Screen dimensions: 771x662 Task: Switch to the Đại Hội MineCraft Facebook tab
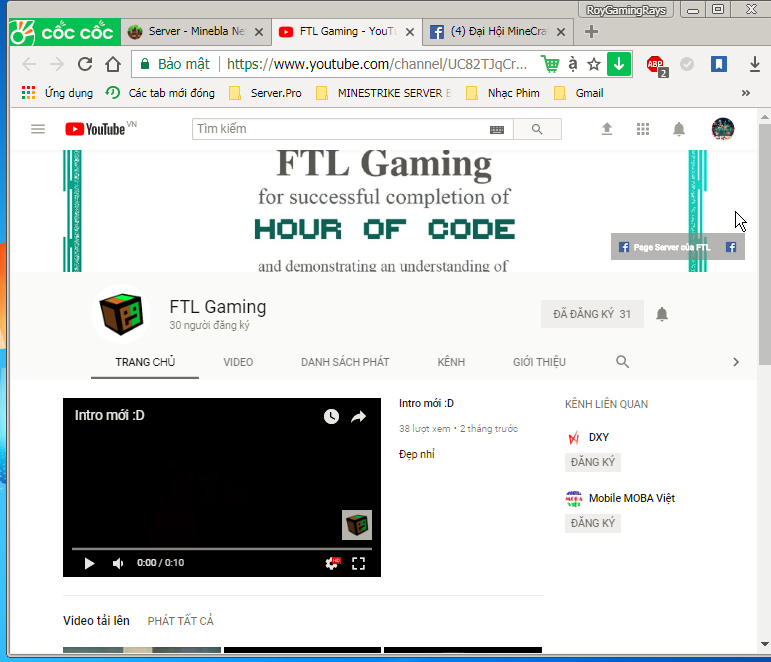[x=498, y=32]
